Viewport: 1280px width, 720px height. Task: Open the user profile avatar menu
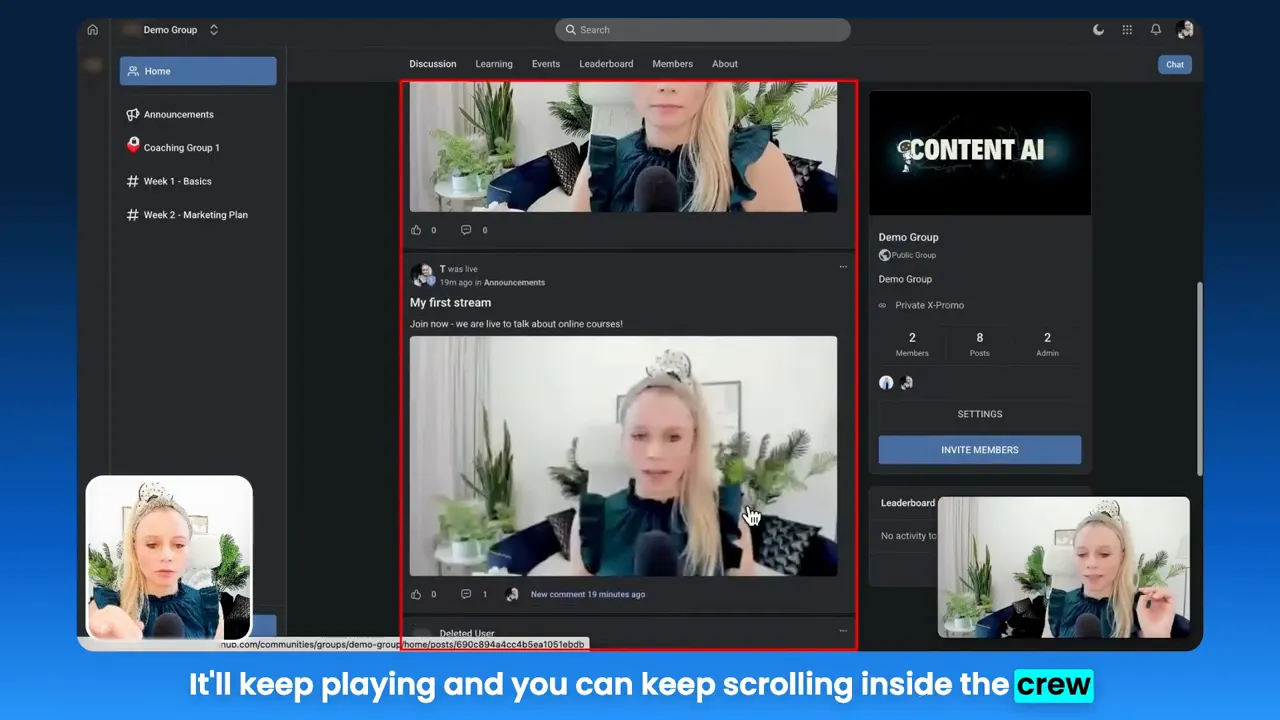coord(1185,30)
